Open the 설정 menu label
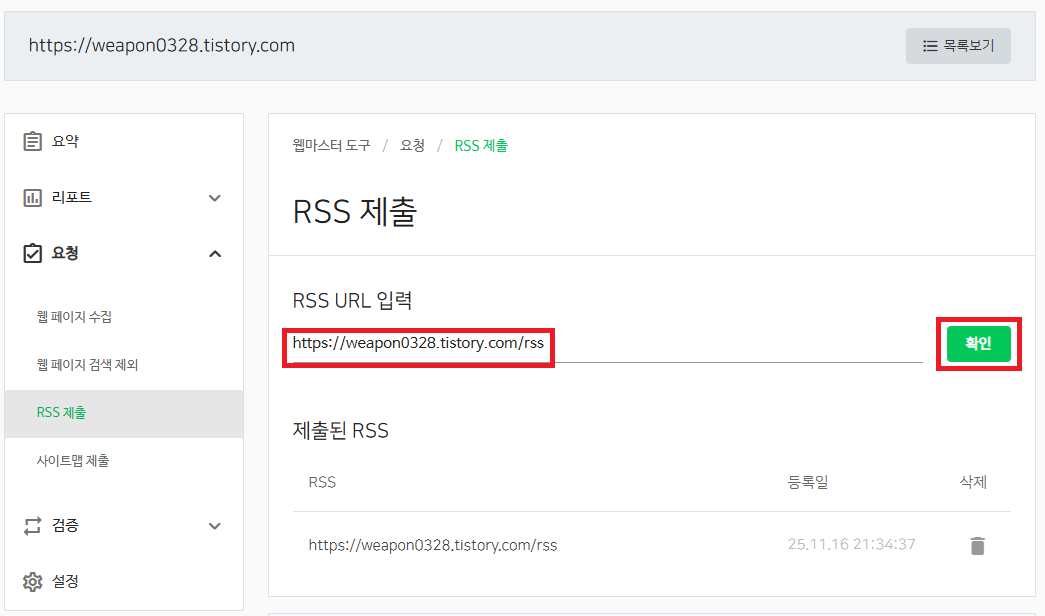Image resolution: width=1045 pixels, height=616 pixels. point(65,581)
